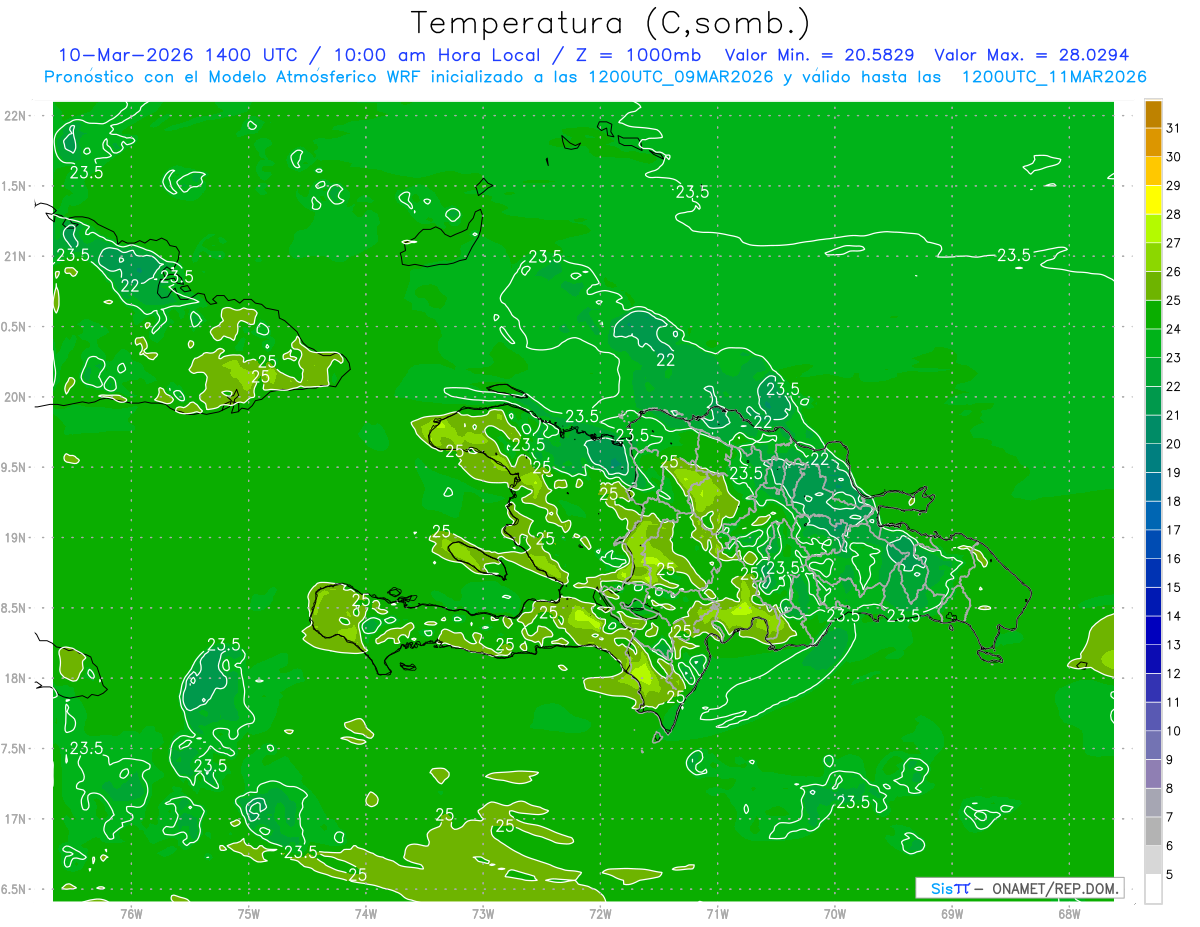Click the "7" color scale label
1200x927 pixels.
[x=1170, y=818]
